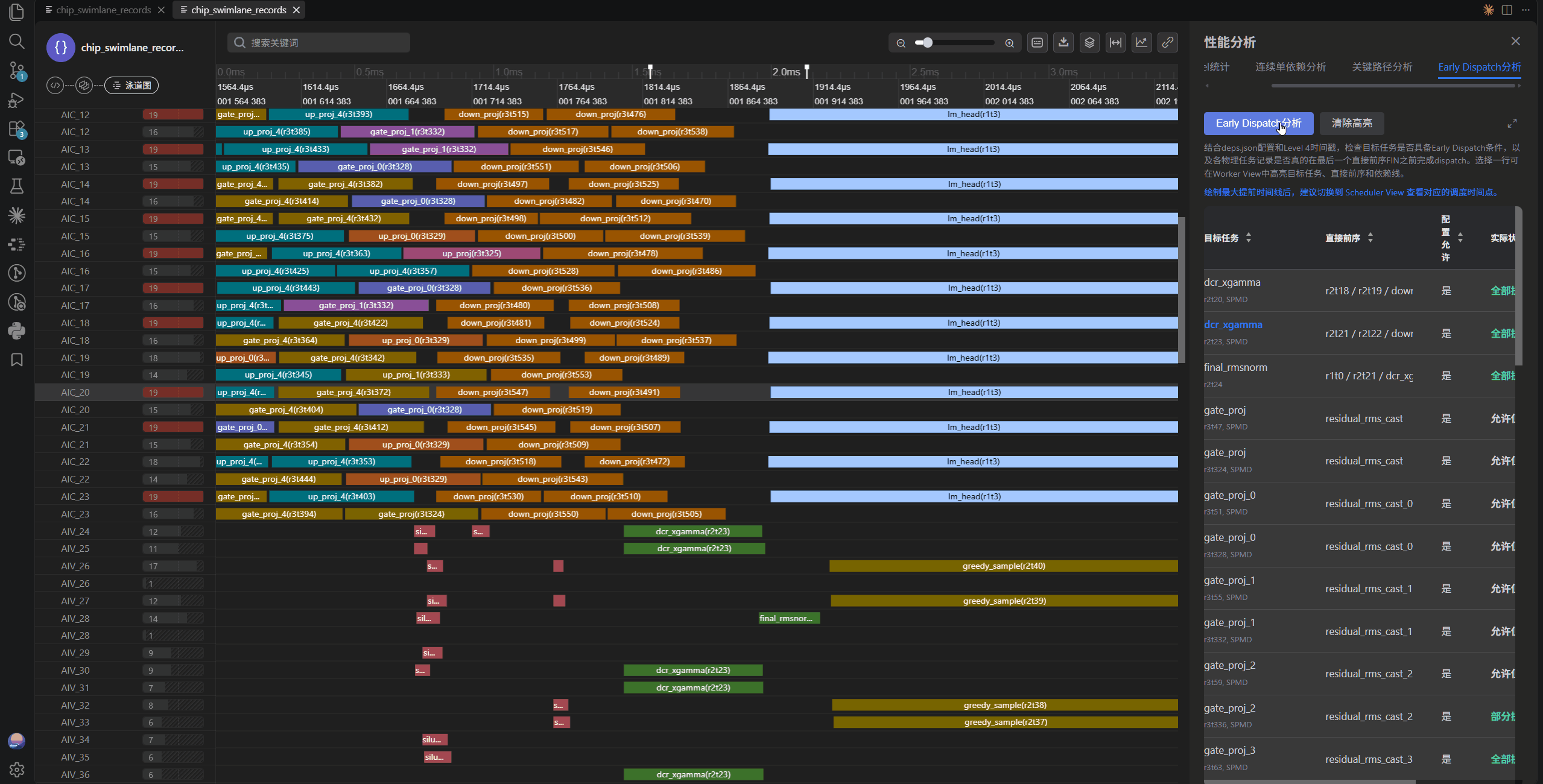Image resolution: width=1543 pixels, height=784 pixels.
Task: Open Run and Debug view
Action: coord(16,100)
